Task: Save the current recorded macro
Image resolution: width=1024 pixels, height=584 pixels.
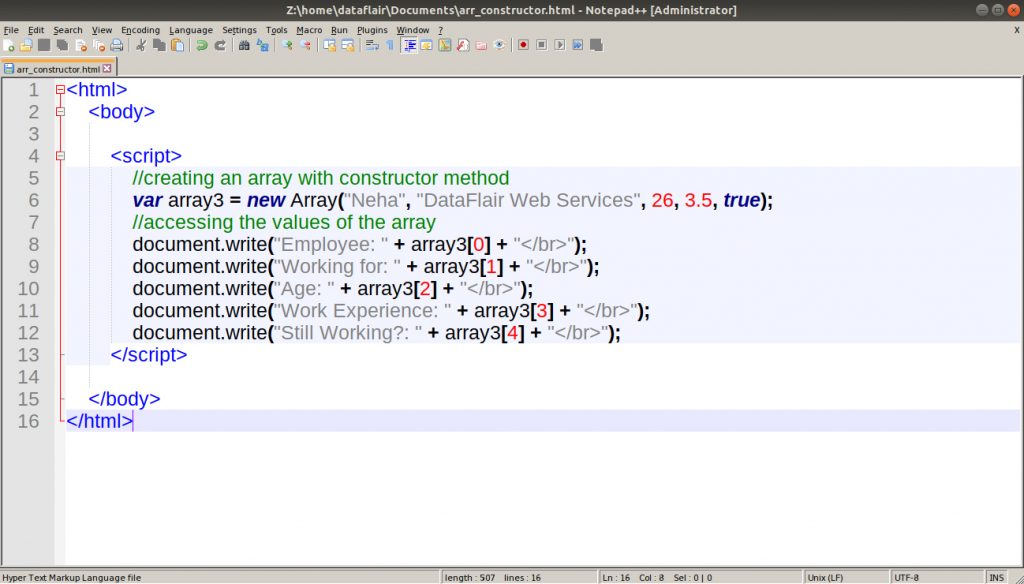Action: click(x=596, y=45)
